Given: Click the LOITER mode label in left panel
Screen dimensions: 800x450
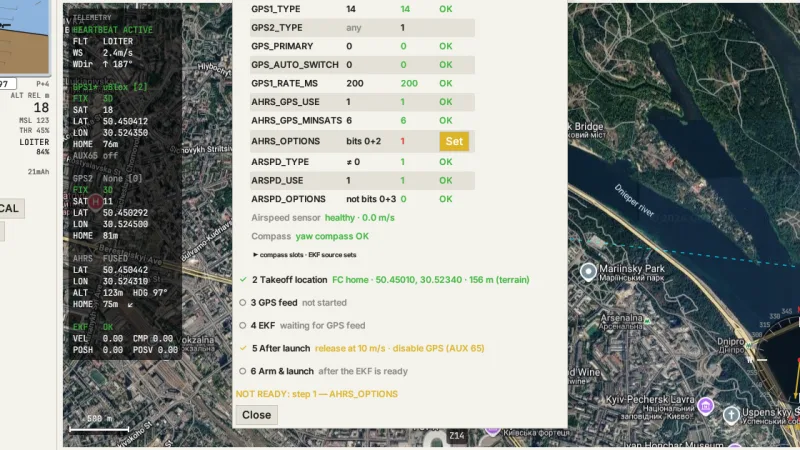Looking at the screenshot, I should 34,142.
